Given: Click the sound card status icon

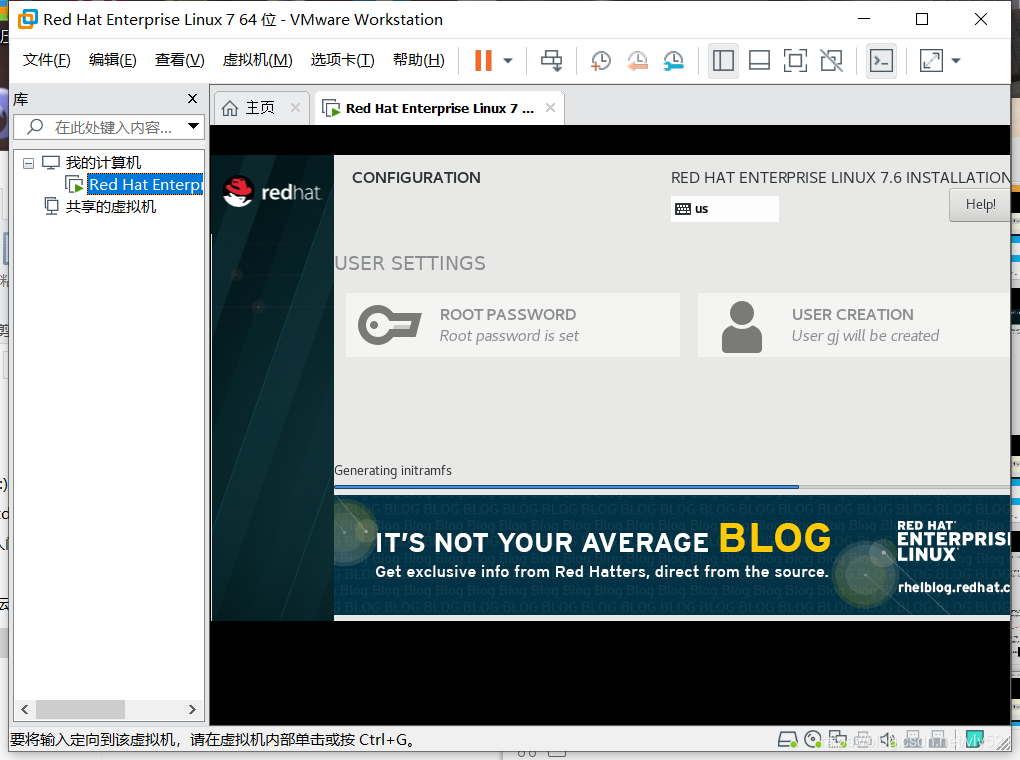Looking at the screenshot, I should [888, 740].
